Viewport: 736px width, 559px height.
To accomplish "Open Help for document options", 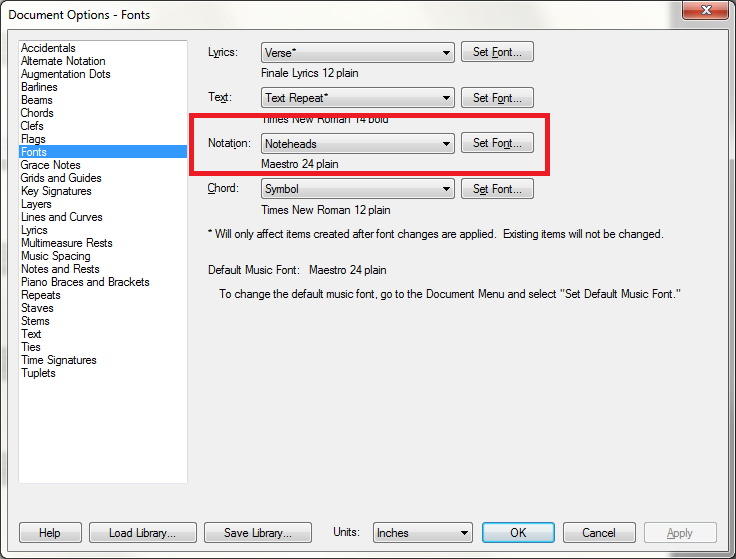I will 50,533.
